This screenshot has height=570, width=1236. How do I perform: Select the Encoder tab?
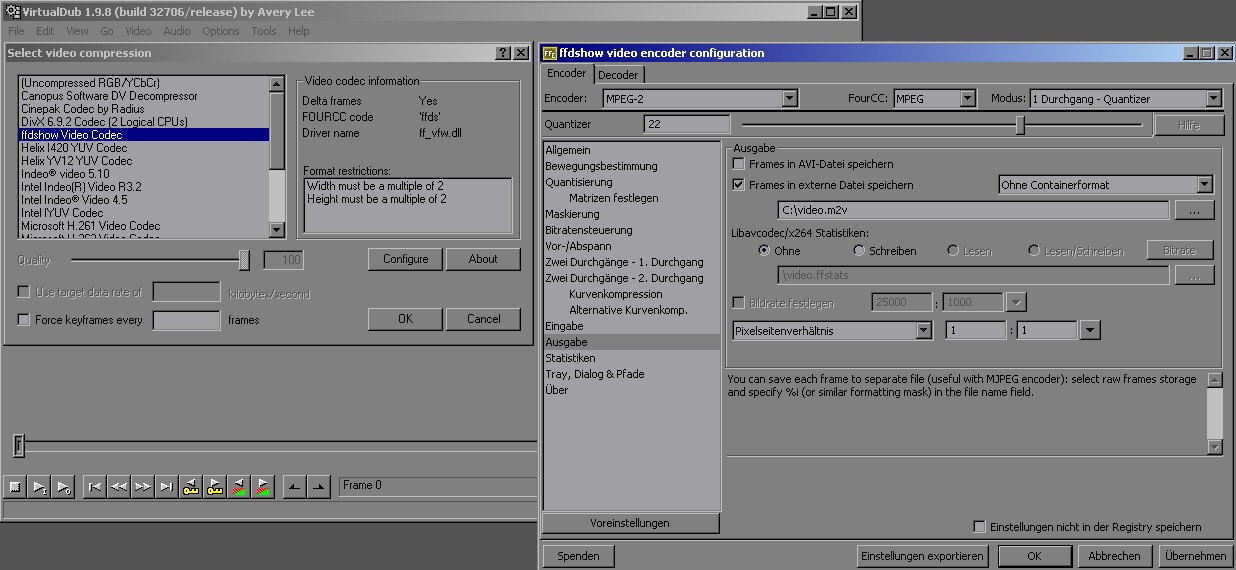[x=567, y=74]
